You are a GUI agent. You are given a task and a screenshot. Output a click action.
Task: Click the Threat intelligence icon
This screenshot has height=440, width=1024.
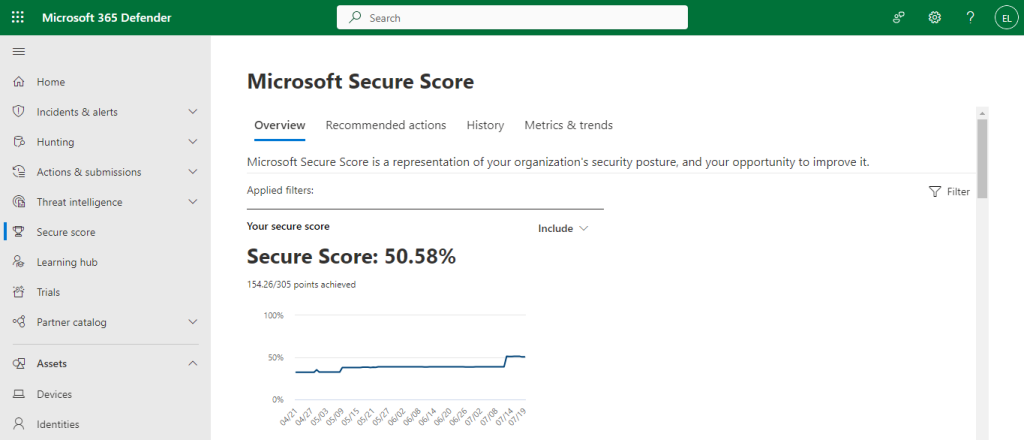coord(19,202)
